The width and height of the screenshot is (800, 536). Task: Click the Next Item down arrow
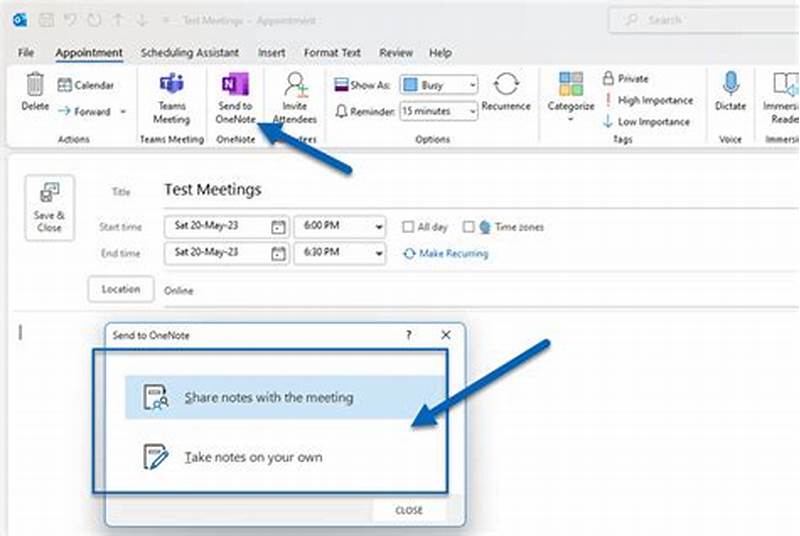click(142, 20)
